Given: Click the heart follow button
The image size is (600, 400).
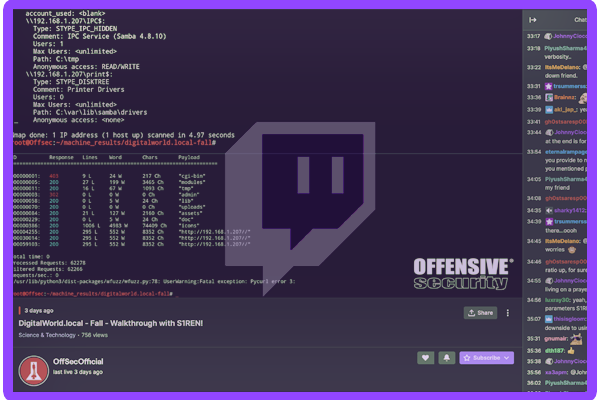Looking at the screenshot, I should pos(426,358).
